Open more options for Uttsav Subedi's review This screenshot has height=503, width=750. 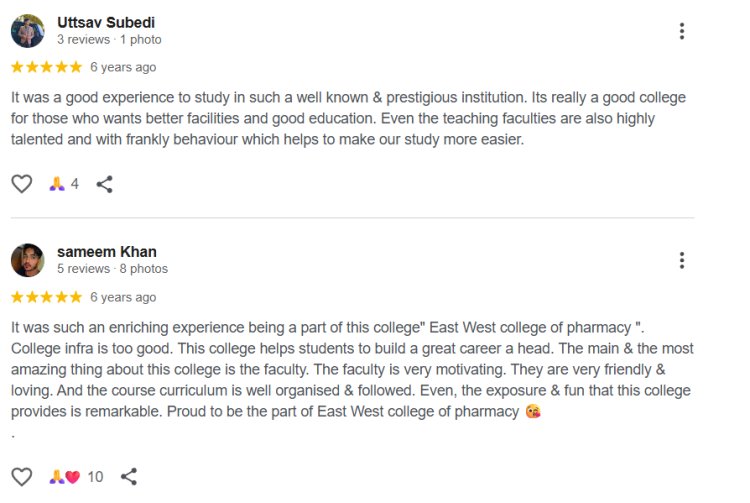pos(682,31)
